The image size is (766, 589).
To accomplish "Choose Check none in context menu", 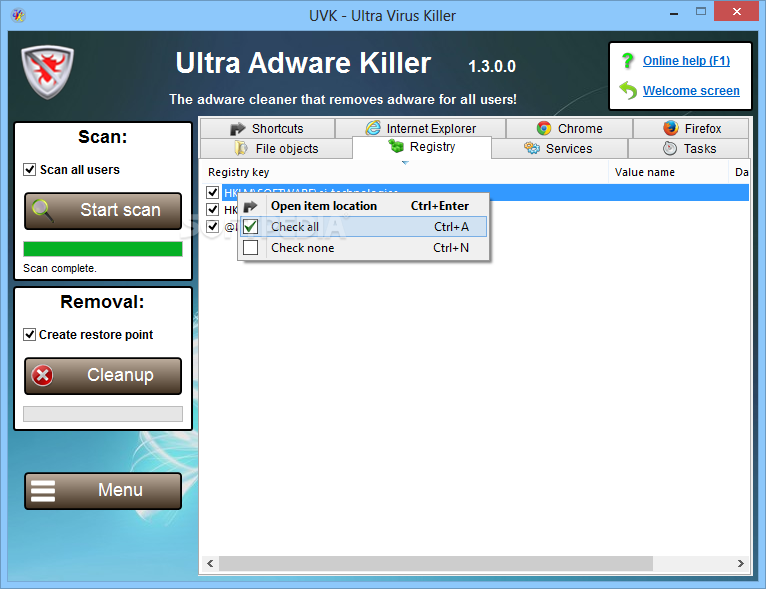I will [363, 248].
